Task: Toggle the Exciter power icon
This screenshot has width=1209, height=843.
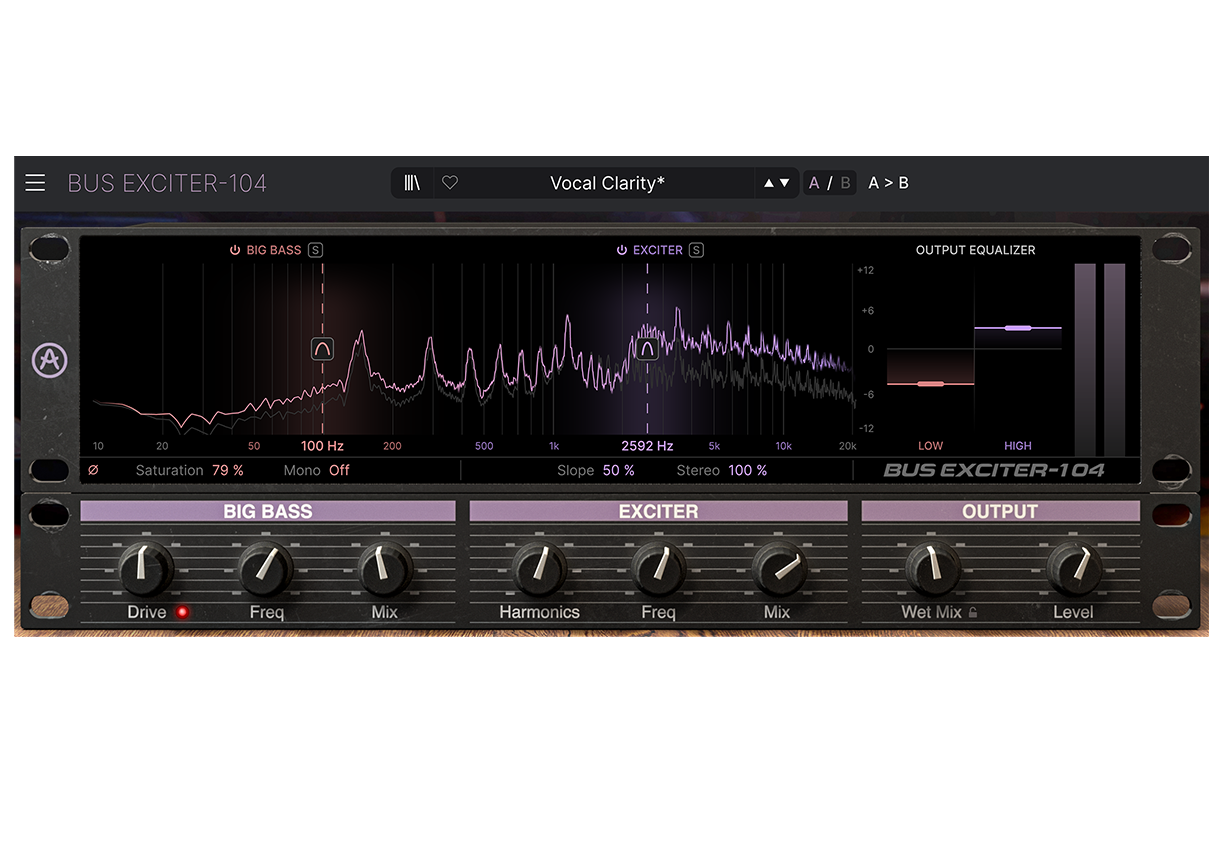Action: 621,250
